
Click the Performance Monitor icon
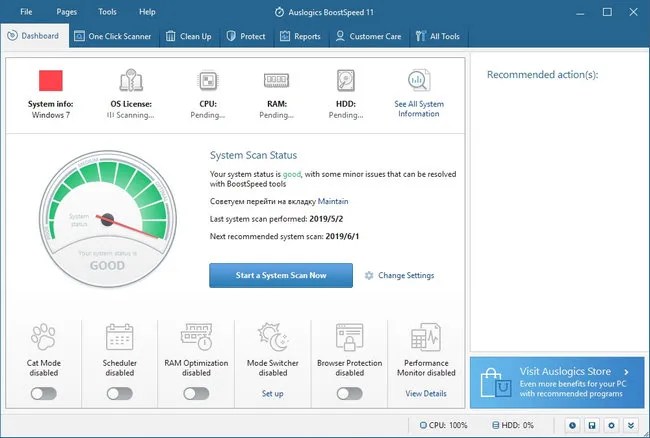pyautogui.click(x=426, y=336)
